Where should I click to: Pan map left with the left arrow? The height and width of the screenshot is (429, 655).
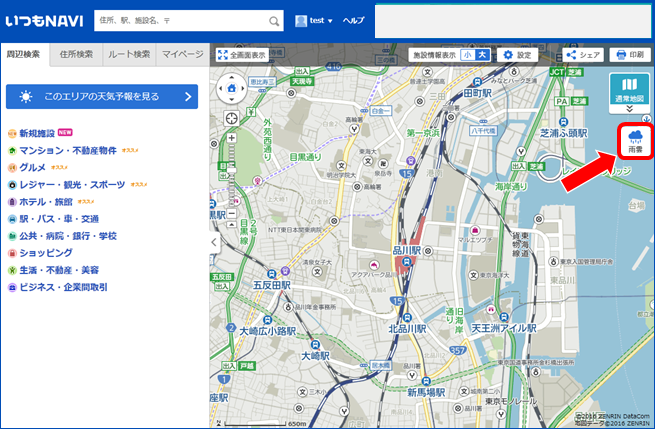(x=221, y=89)
